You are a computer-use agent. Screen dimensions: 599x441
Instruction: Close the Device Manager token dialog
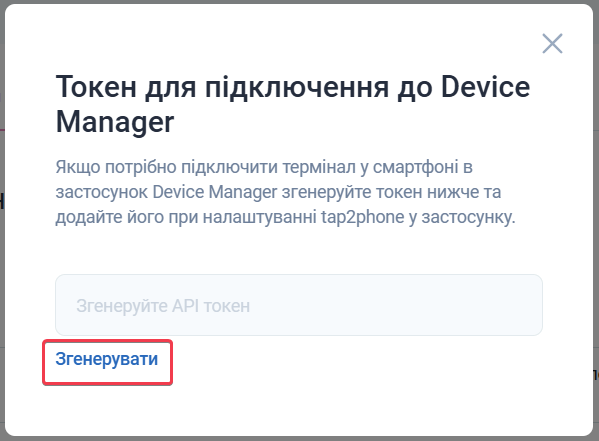click(552, 43)
